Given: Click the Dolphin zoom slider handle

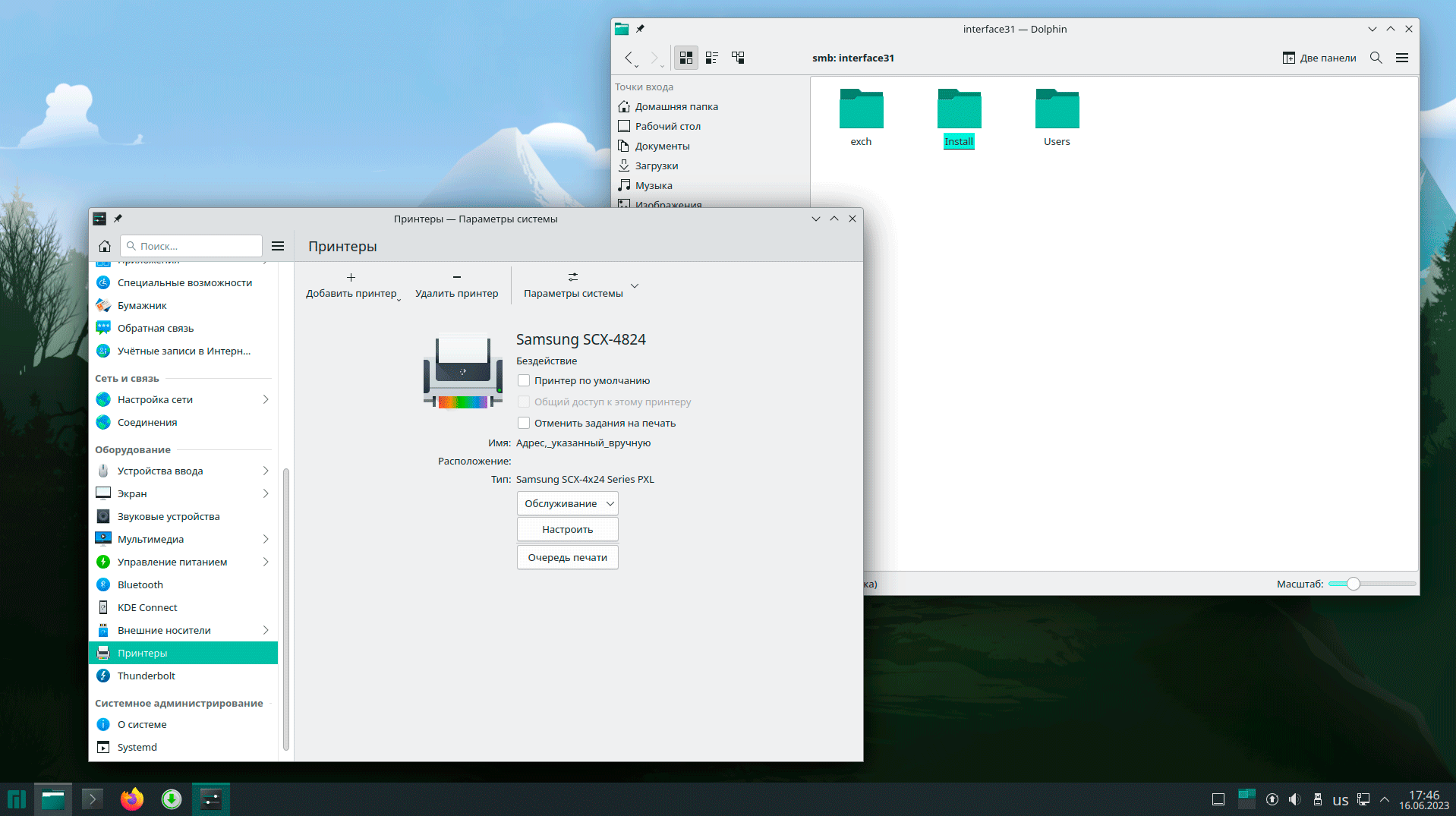Looking at the screenshot, I should point(1353,584).
